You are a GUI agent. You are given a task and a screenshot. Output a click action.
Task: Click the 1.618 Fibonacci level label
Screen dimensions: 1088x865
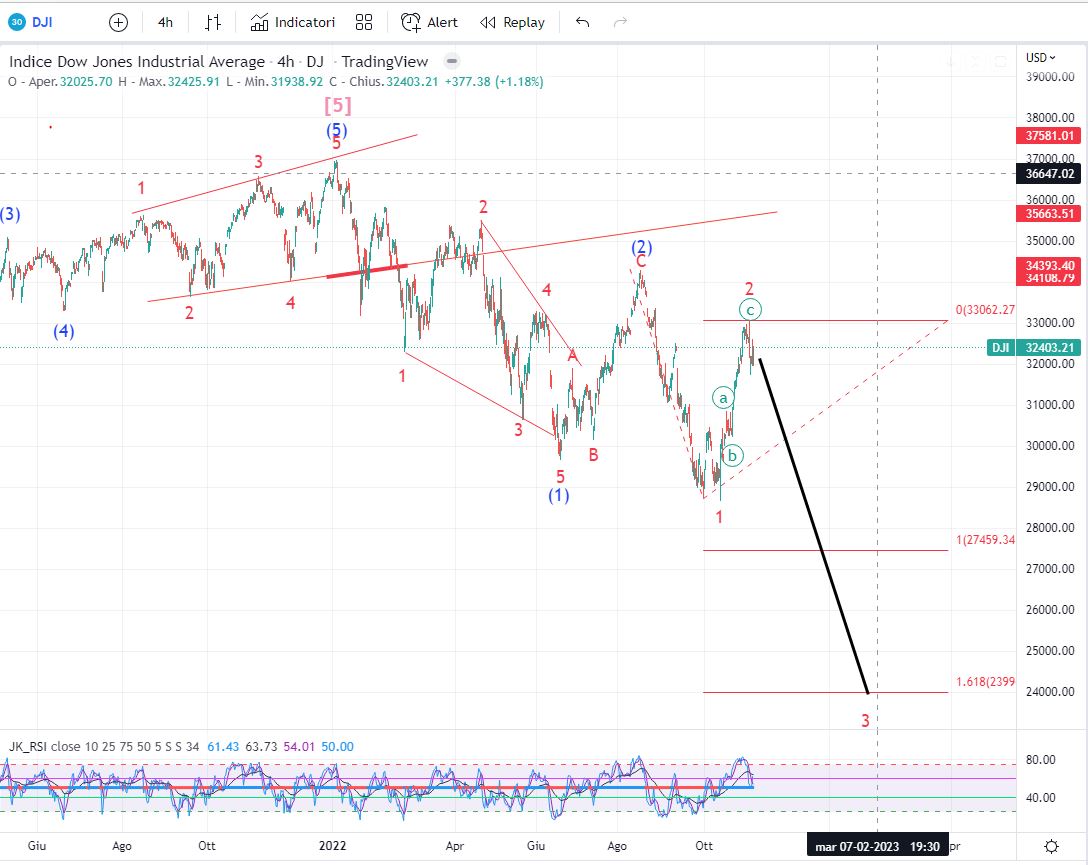(985, 682)
